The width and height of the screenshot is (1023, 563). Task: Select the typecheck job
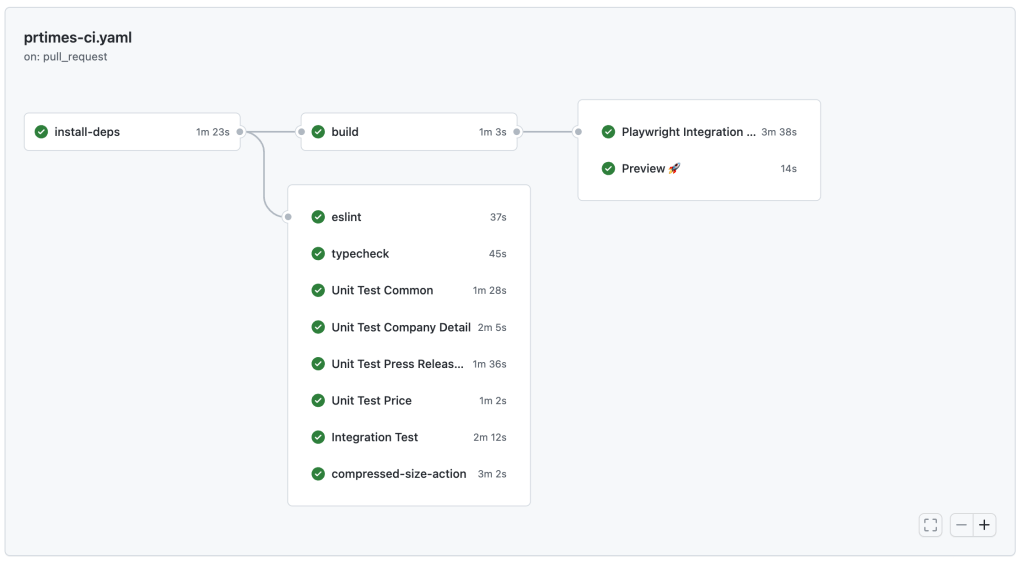360,254
